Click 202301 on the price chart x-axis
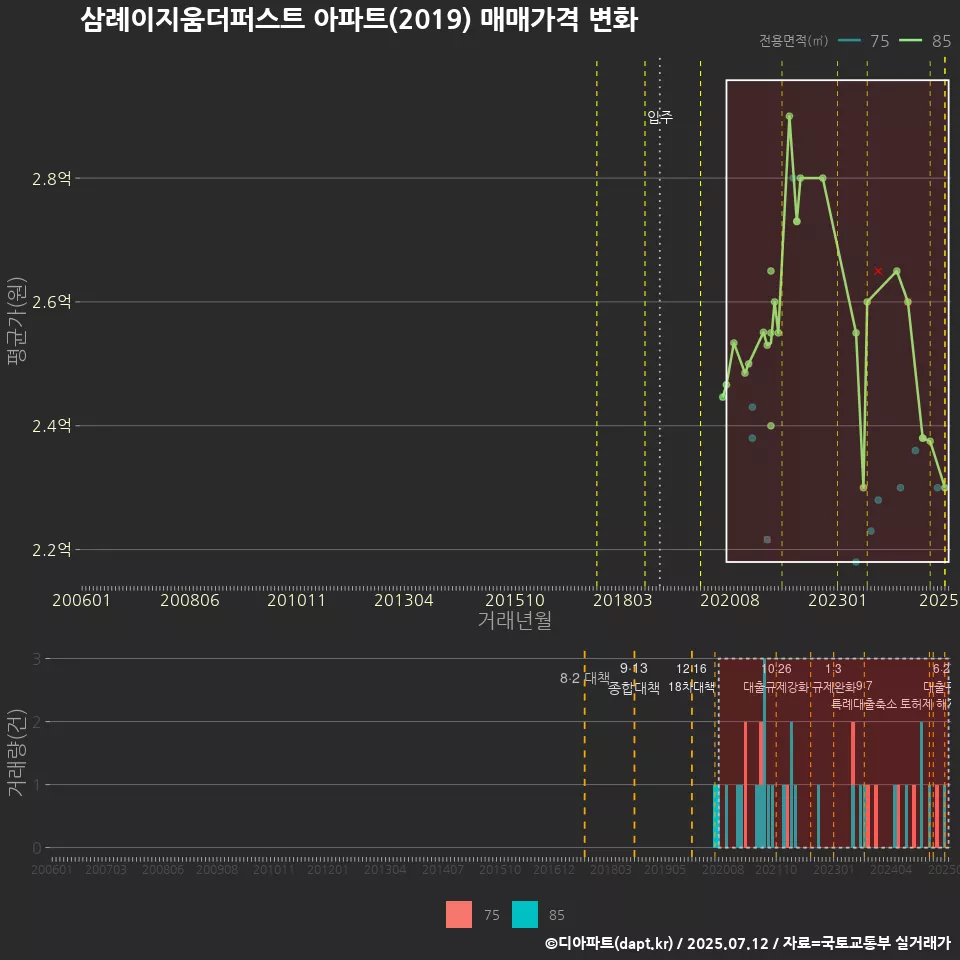The height and width of the screenshot is (960, 960). pos(838,600)
